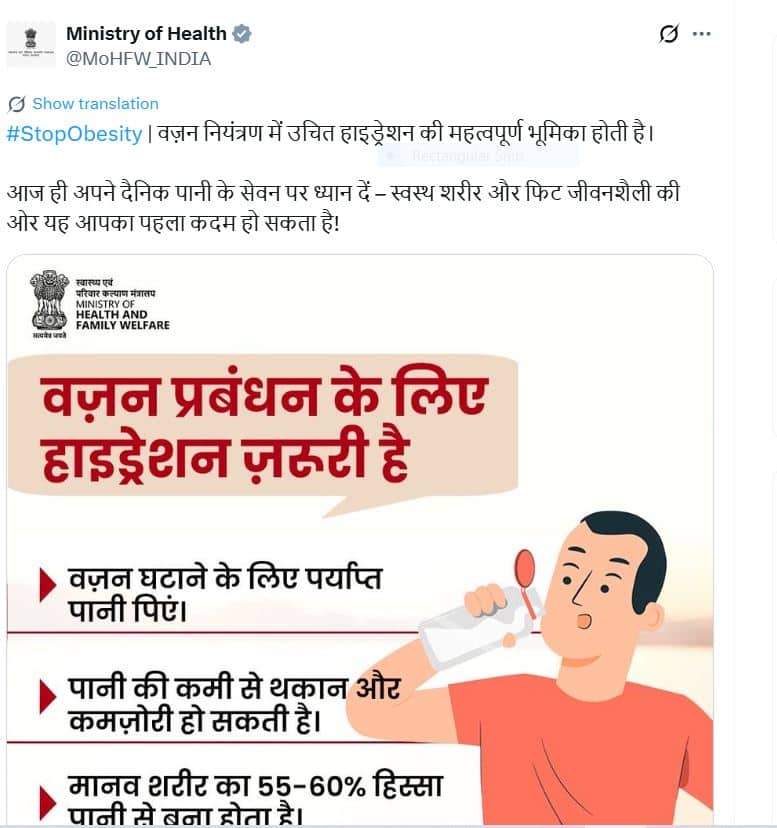Open the three-dot more options menu

[x=701, y=34]
